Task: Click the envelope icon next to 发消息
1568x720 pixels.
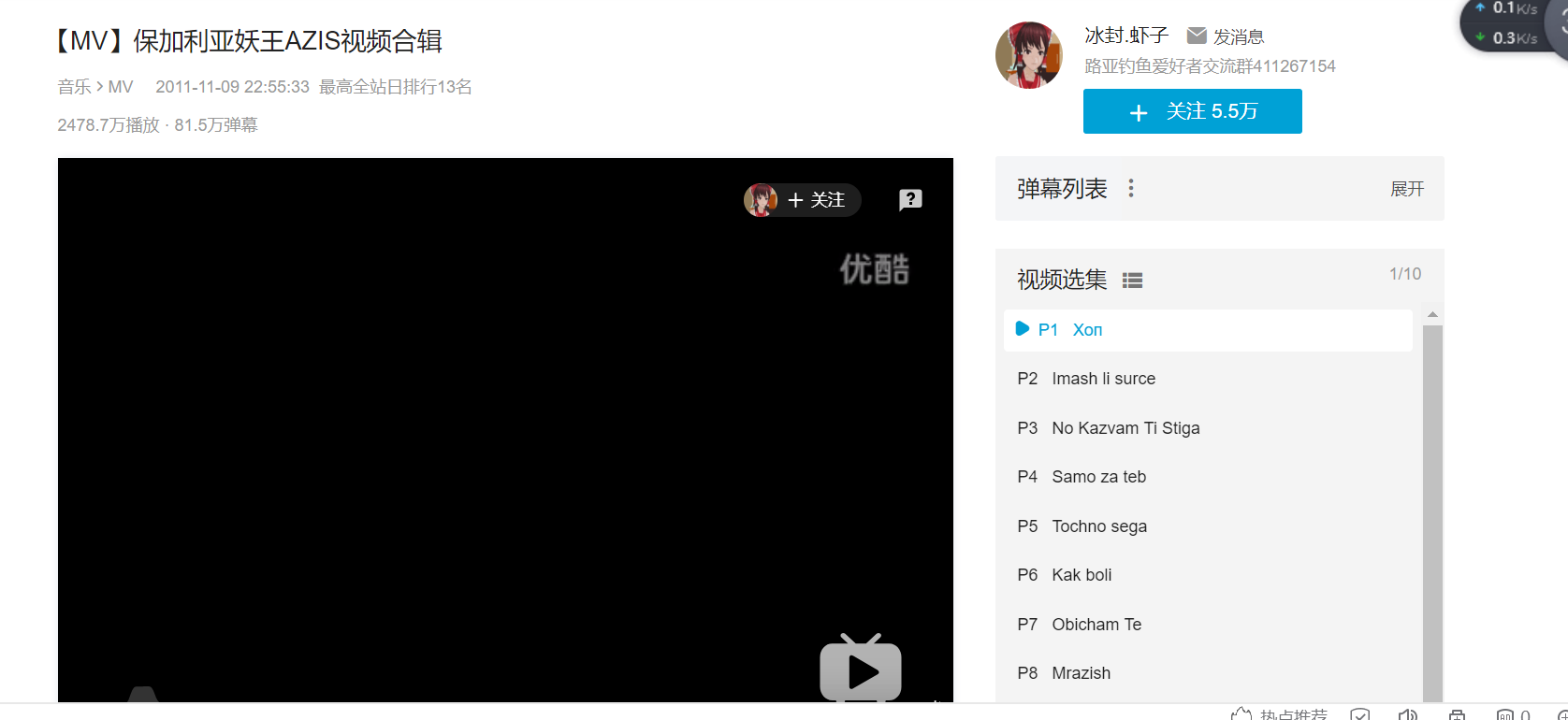Action: (x=1197, y=36)
